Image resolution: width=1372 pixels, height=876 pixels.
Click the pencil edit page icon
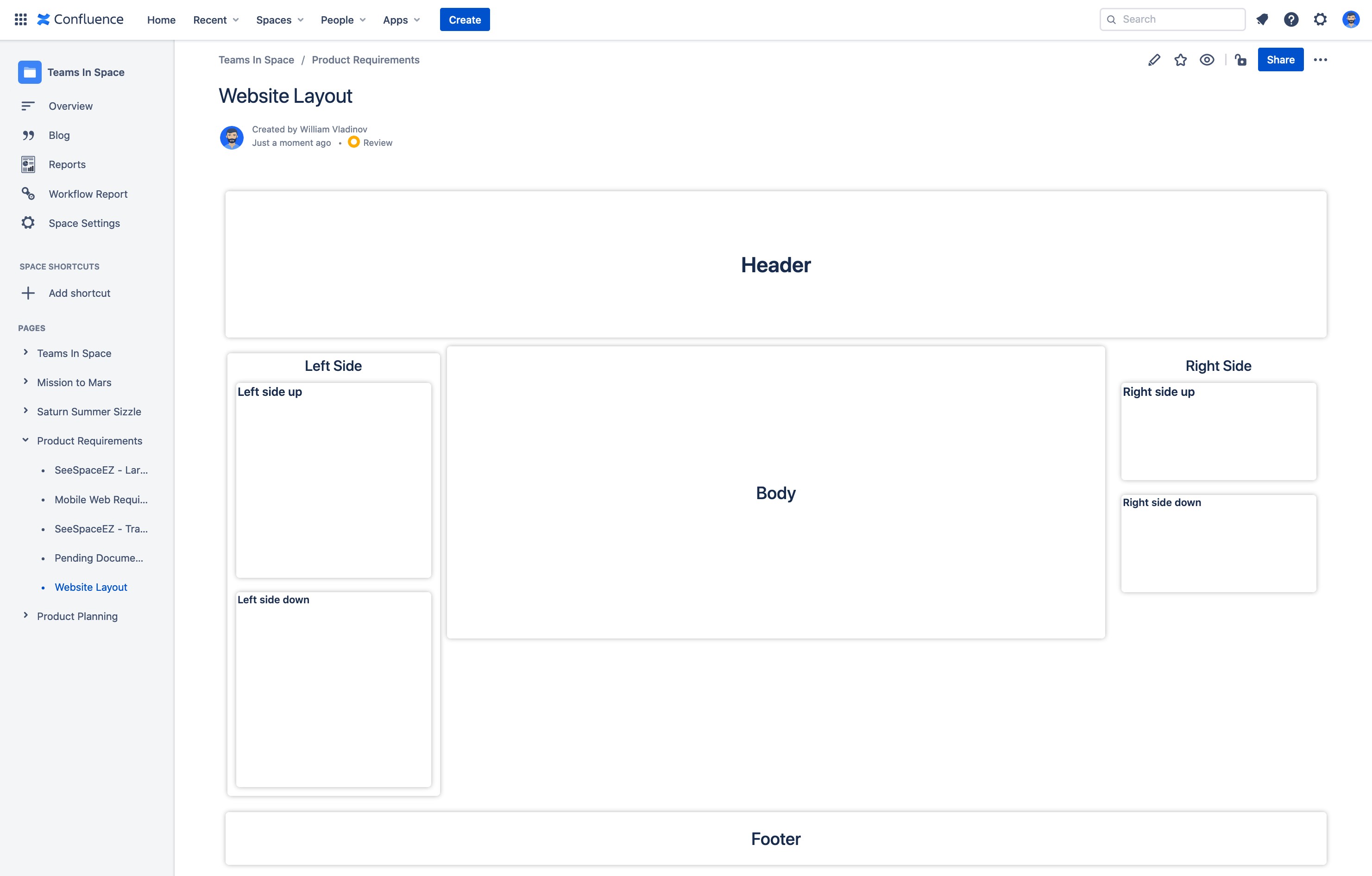coord(1154,60)
